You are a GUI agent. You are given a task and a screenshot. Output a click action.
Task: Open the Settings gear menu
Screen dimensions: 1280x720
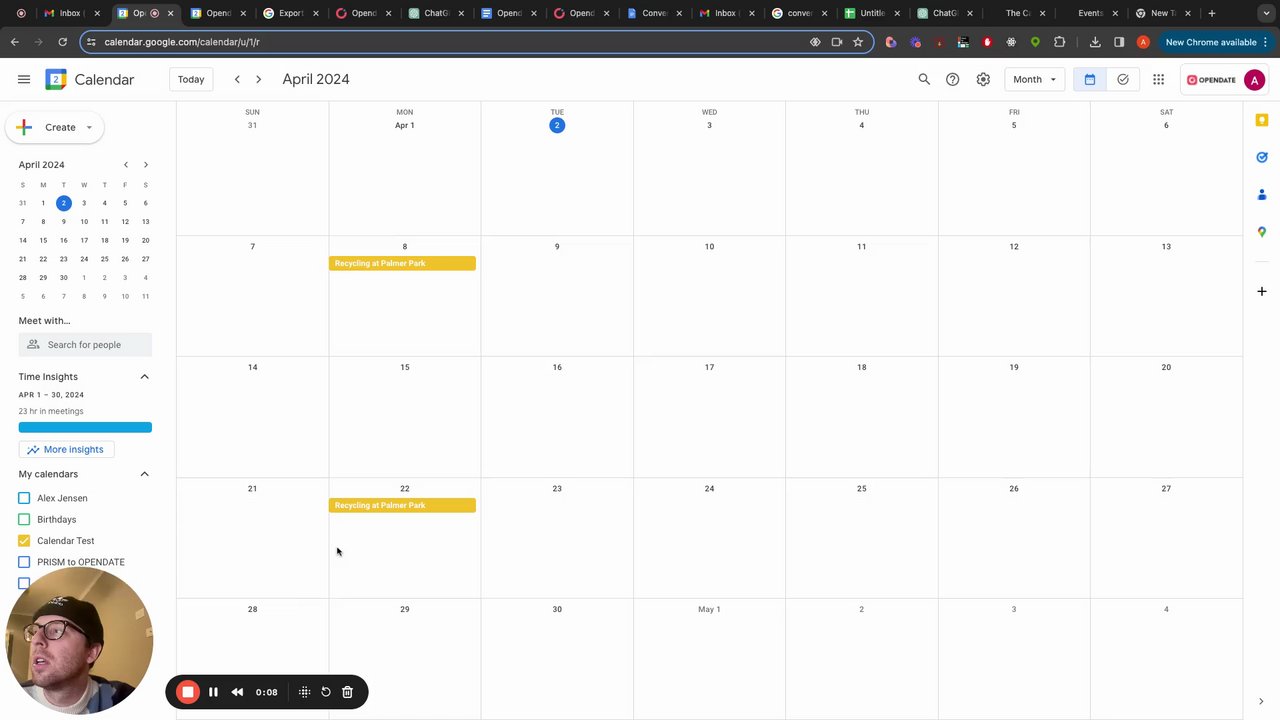coord(983,79)
